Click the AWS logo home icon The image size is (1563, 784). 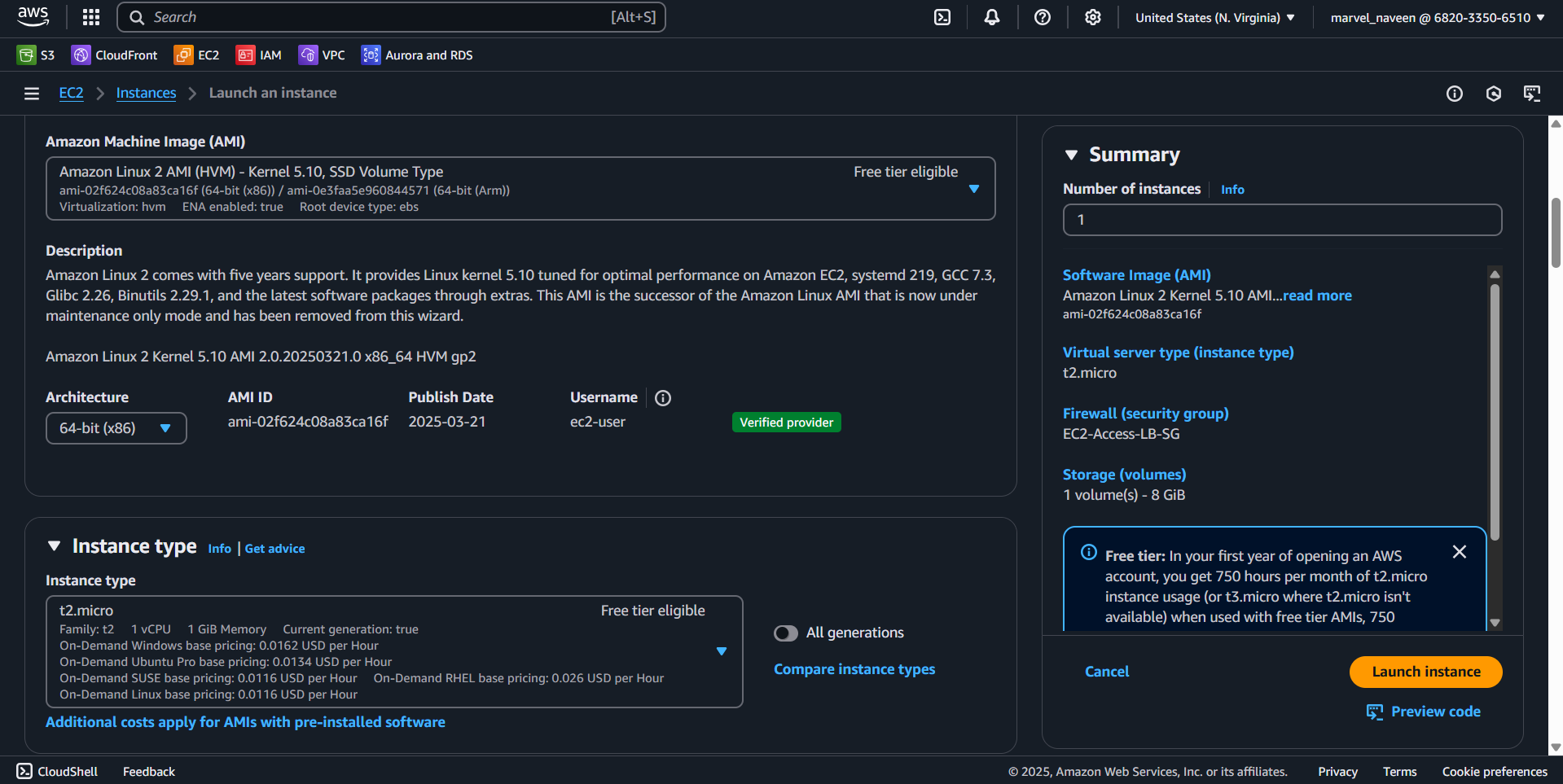pyautogui.click(x=33, y=17)
